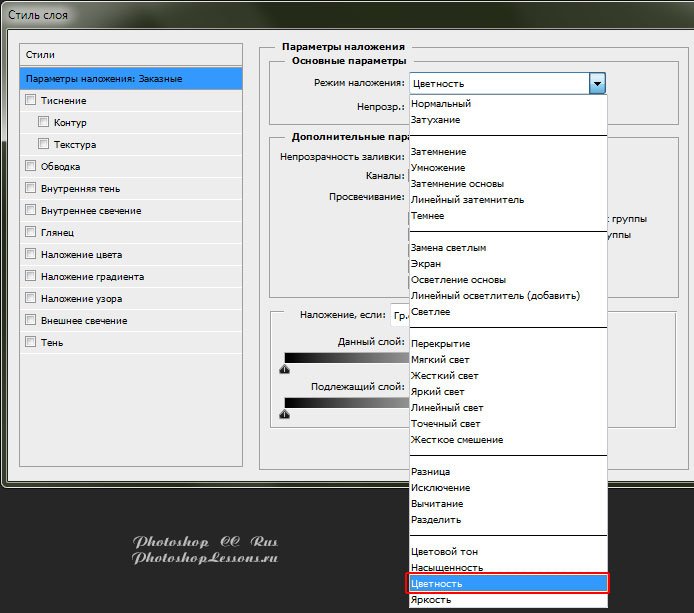
Task: Choose Яркость at the list bottom
Action: tap(430, 600)
